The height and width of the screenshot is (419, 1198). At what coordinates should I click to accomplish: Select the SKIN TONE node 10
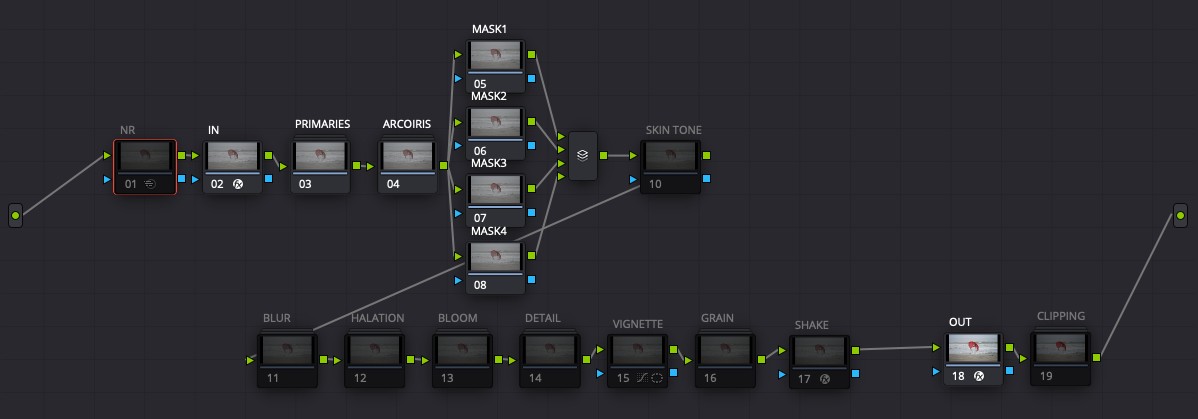[670, 167]
